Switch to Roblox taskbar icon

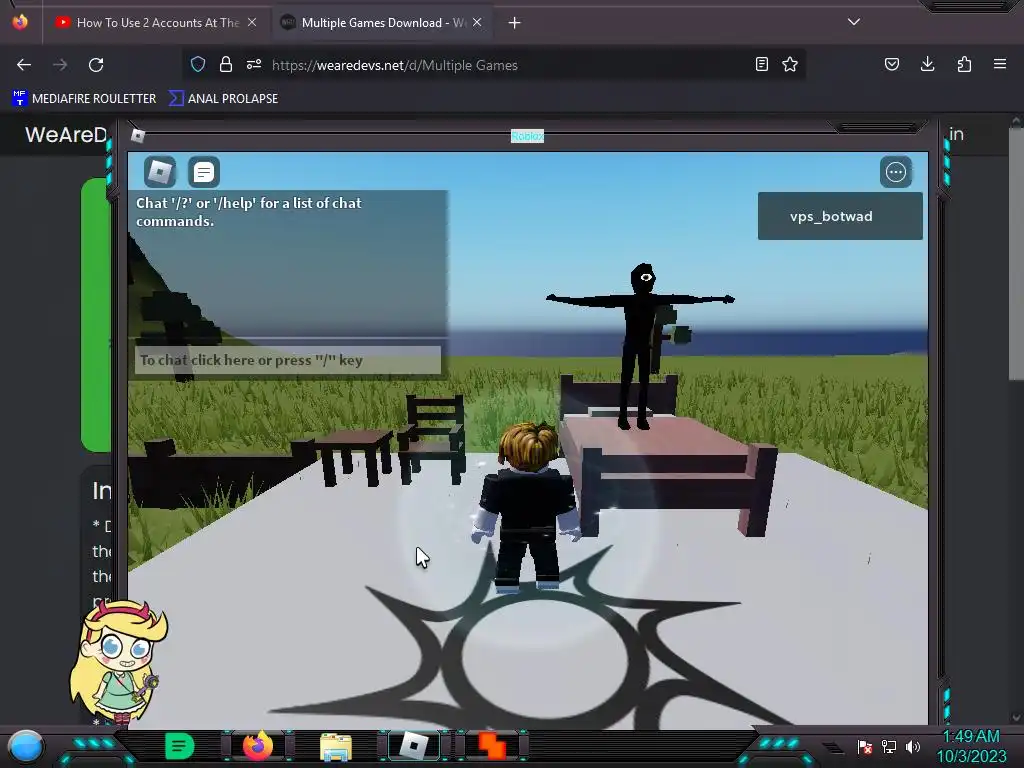point(414,746)
